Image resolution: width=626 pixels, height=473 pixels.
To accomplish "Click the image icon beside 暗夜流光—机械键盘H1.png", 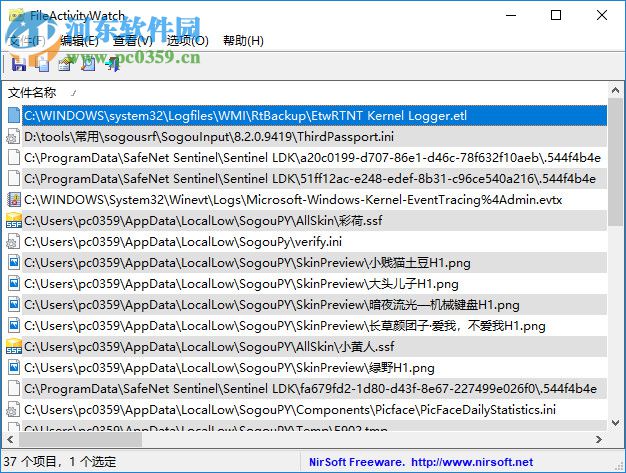I will (x=14, y=305).
